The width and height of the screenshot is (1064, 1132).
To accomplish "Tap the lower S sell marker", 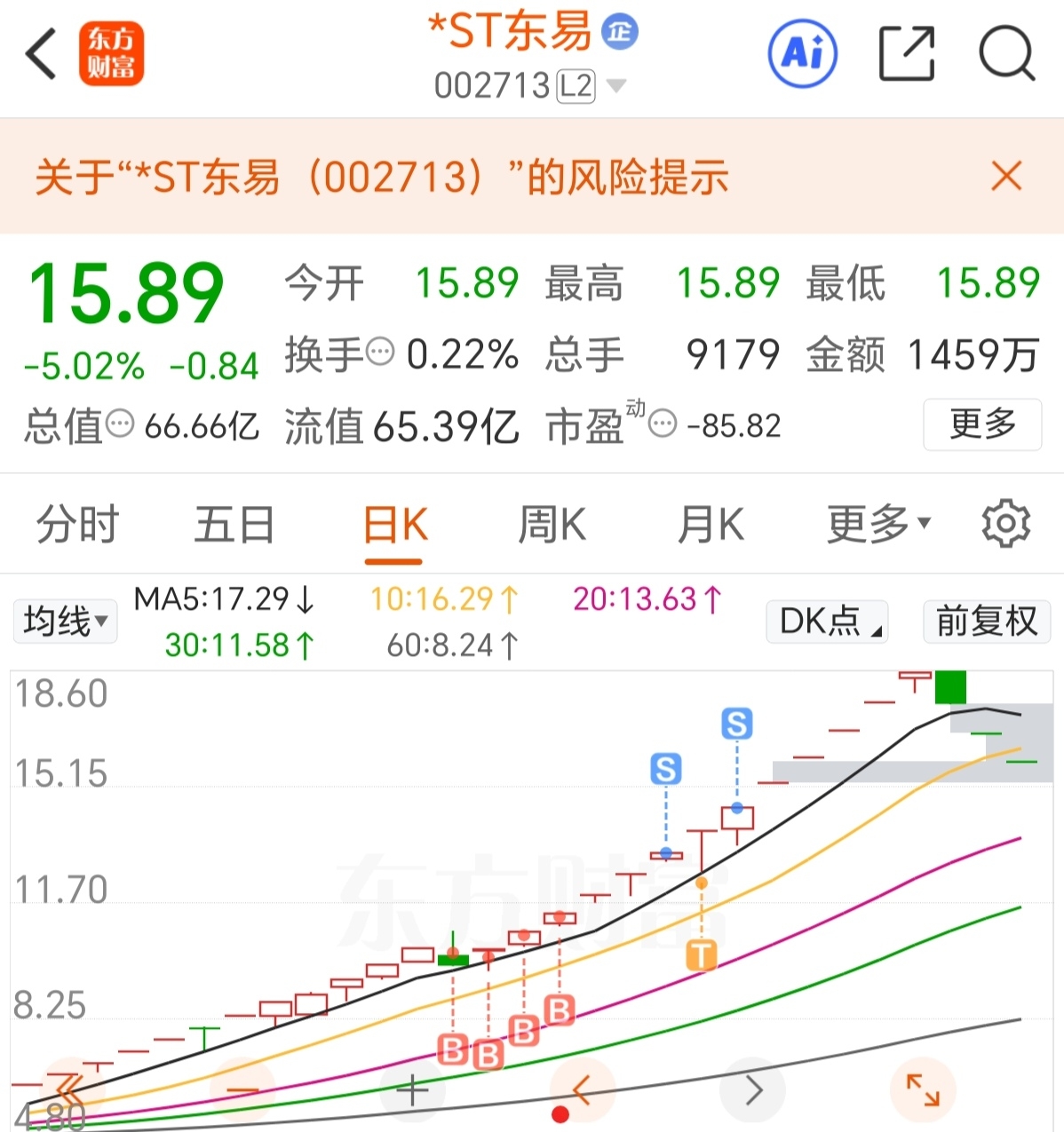I will 666,769.
